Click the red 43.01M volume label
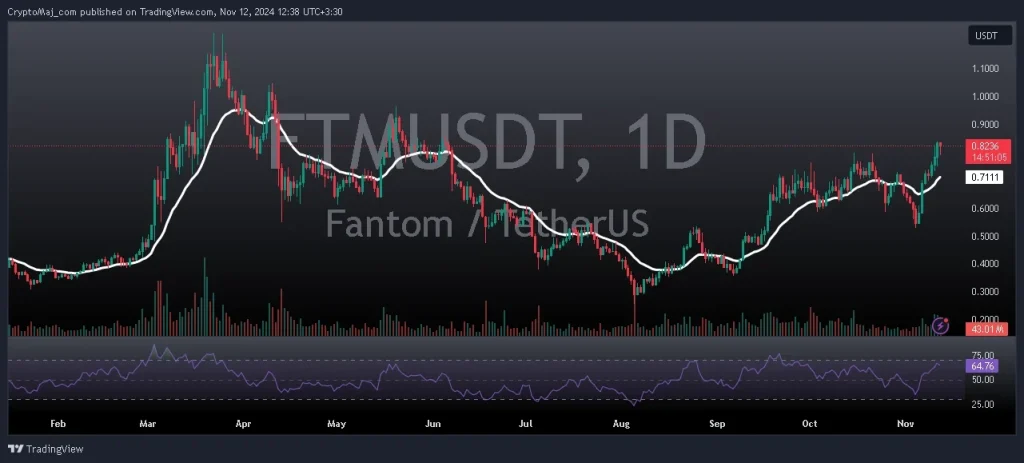Image resolution: width=1024 pixels, height=463 pixels. tap(984, 329)
